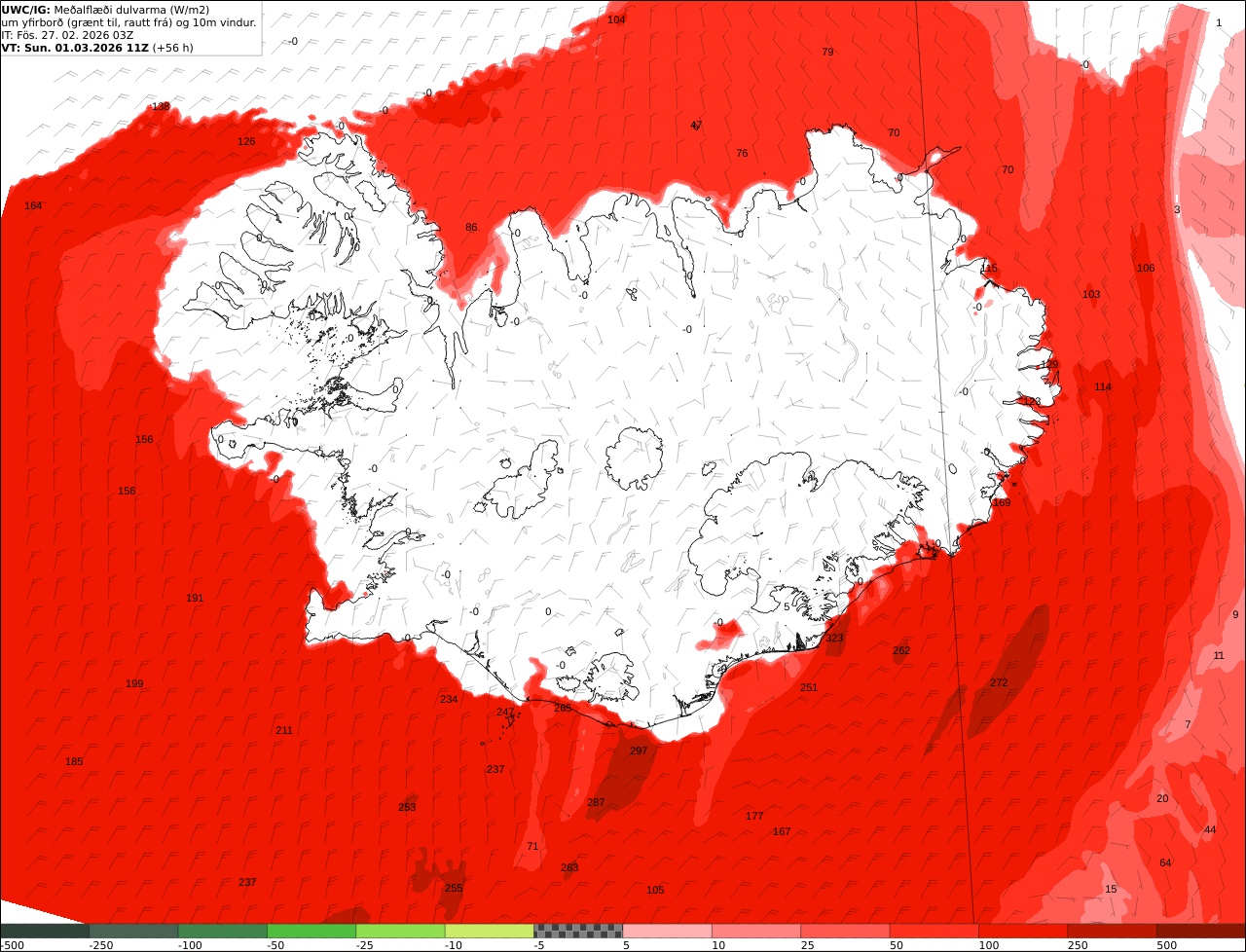Click the init time 'IT: Fös. 27. 02. 2026 03Z'

(68, 35)
